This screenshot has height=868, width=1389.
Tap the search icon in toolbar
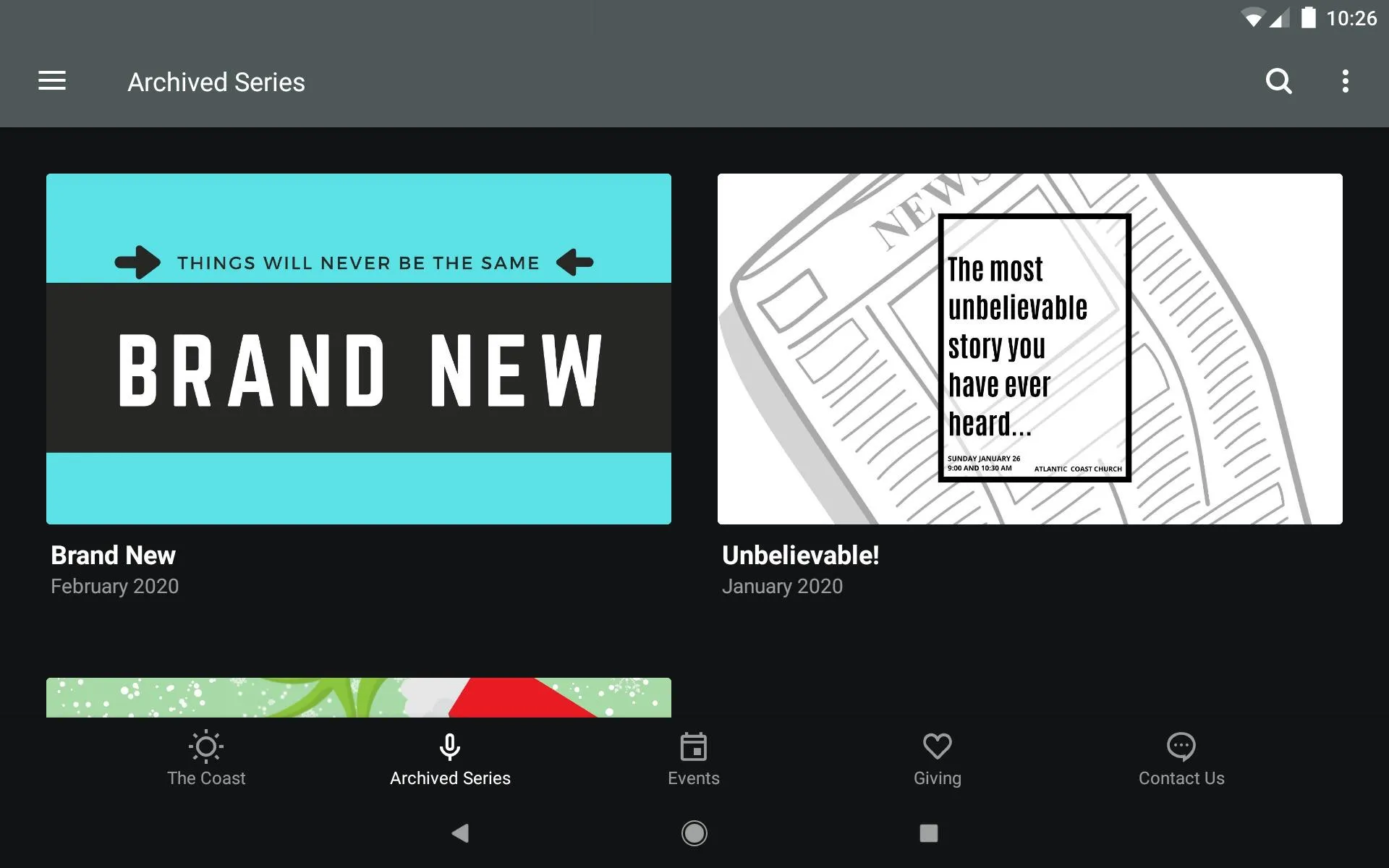(1278, 82)
